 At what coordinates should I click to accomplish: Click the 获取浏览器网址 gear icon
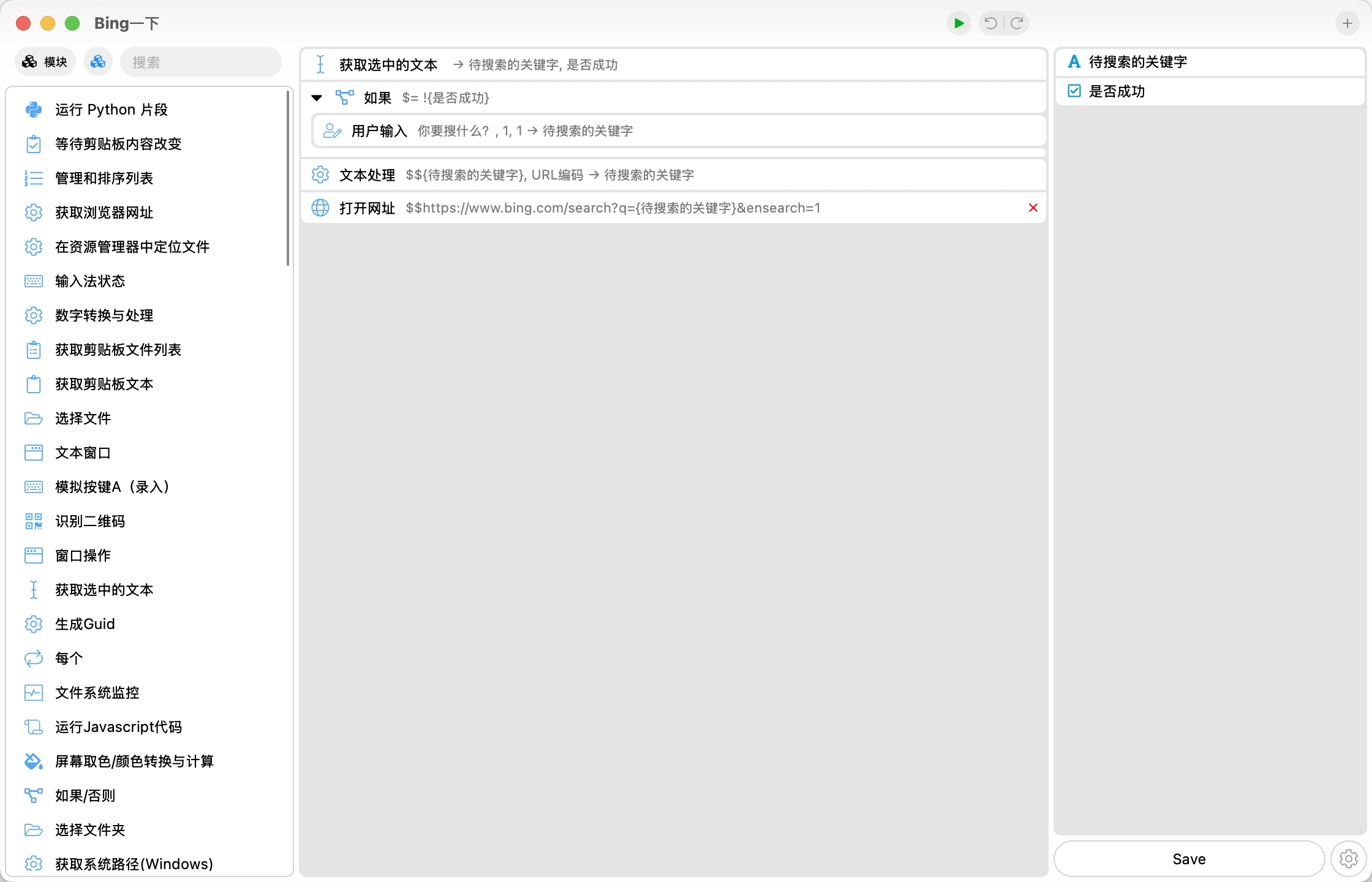pyautogui.click(x=33, y=213)
